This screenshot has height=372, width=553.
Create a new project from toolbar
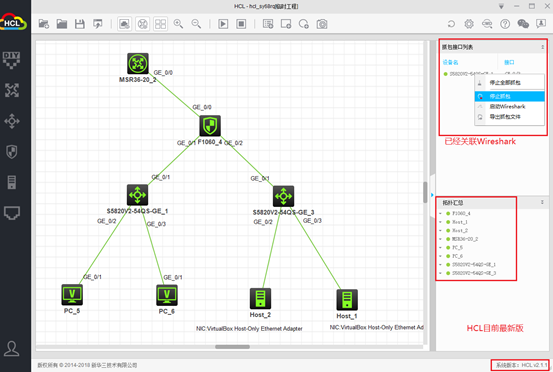point(44,24)
